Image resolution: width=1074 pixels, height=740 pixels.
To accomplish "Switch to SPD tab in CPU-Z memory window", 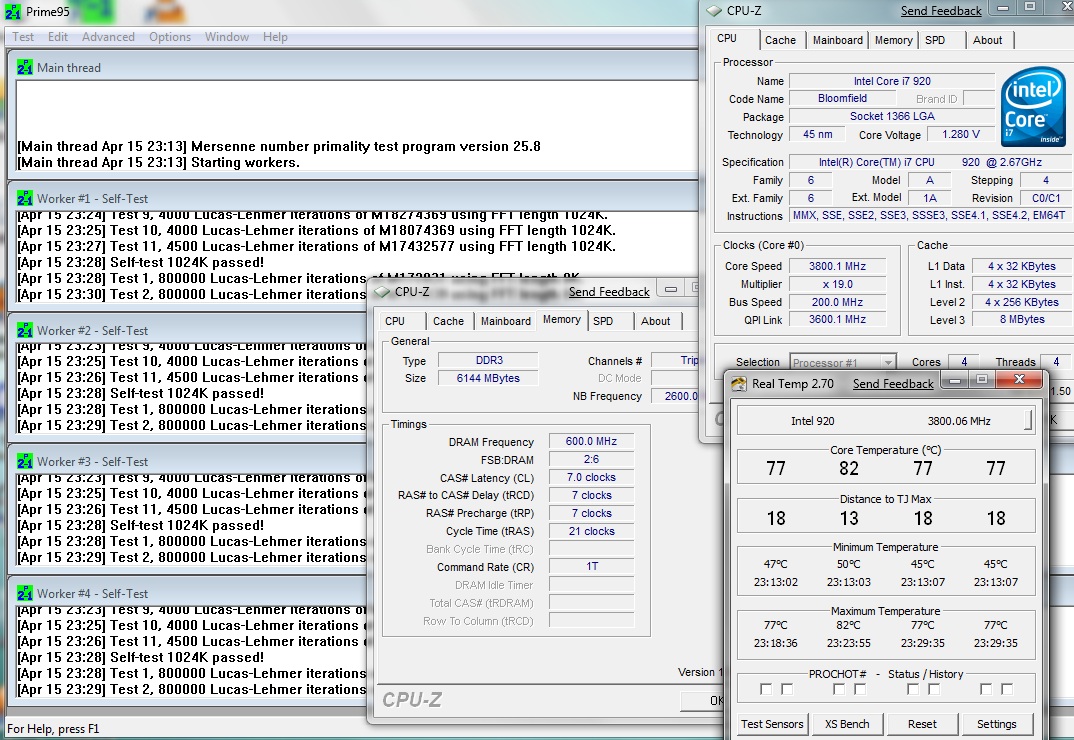I will click(603, 321).
